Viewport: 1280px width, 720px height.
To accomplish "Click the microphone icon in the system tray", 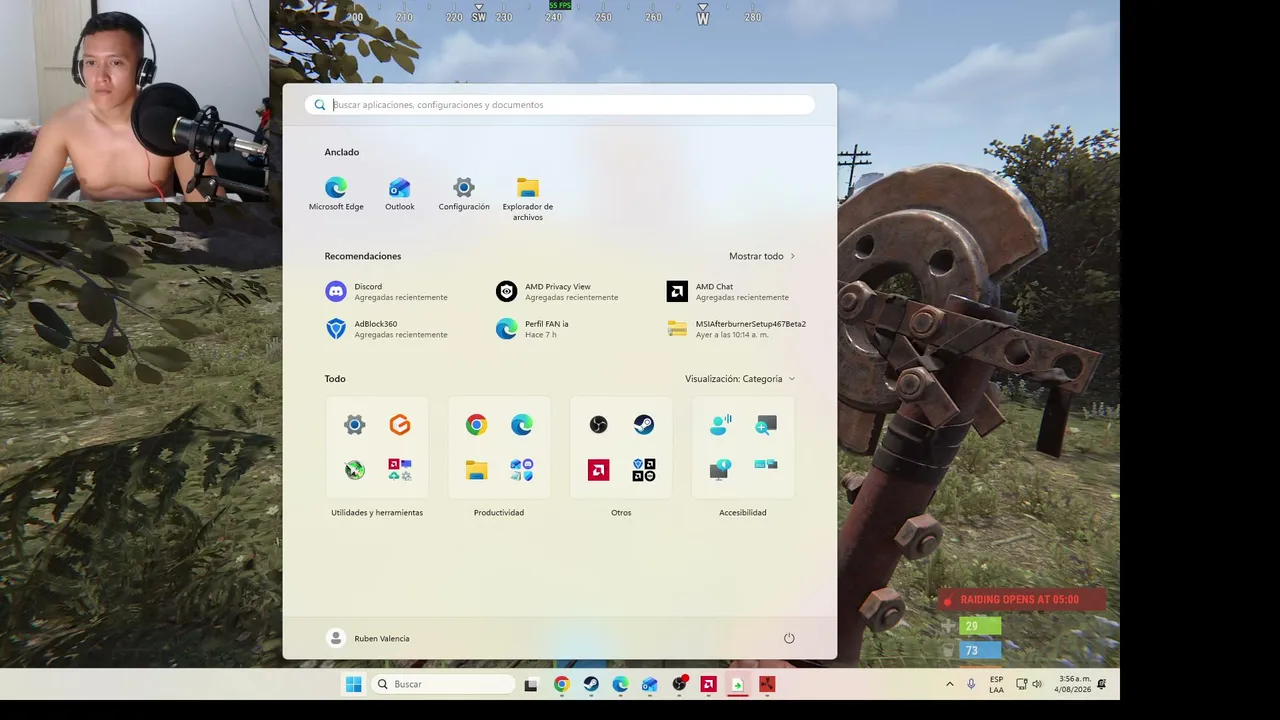I will [x=971, y=684].
